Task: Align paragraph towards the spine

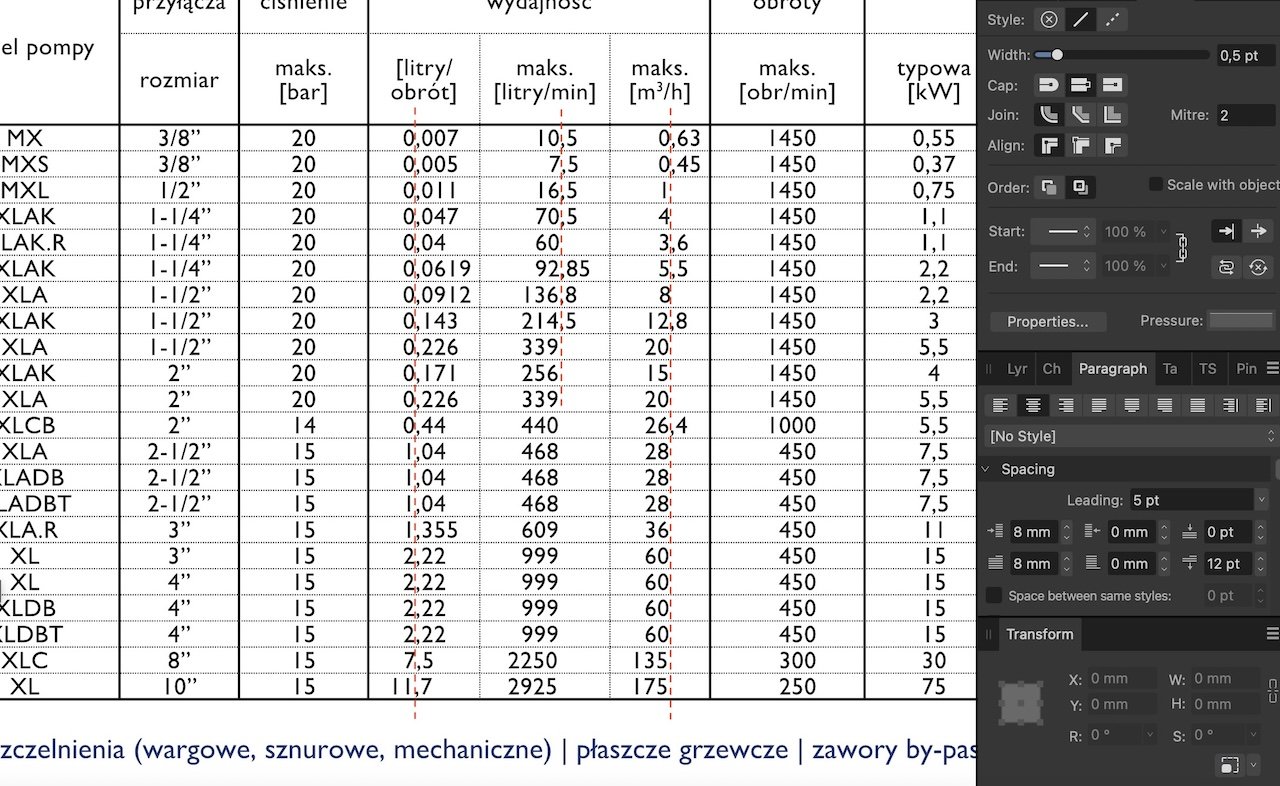Action: point(1231,405)
